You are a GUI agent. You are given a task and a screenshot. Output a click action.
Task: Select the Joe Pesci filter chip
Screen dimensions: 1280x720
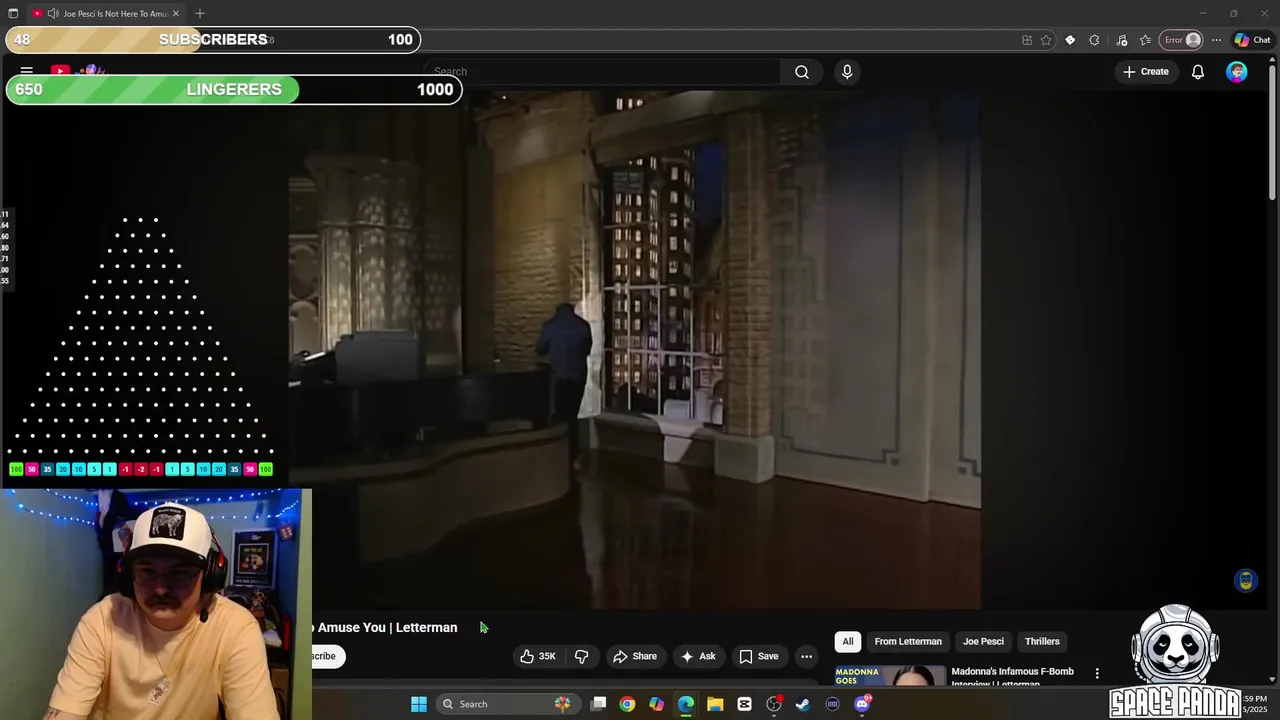[983, 641]
